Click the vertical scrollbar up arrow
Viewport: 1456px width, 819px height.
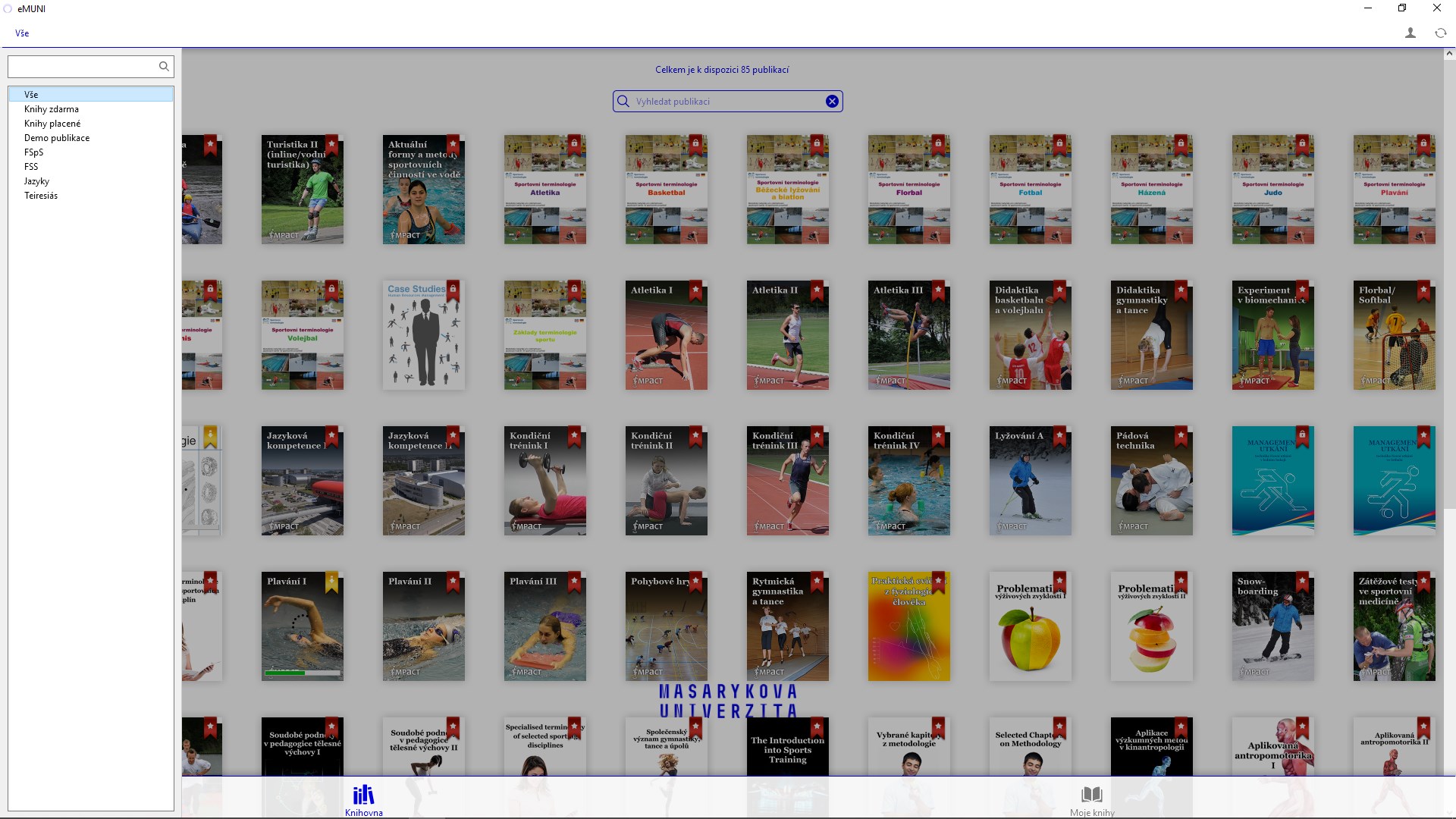(1449, 54)
